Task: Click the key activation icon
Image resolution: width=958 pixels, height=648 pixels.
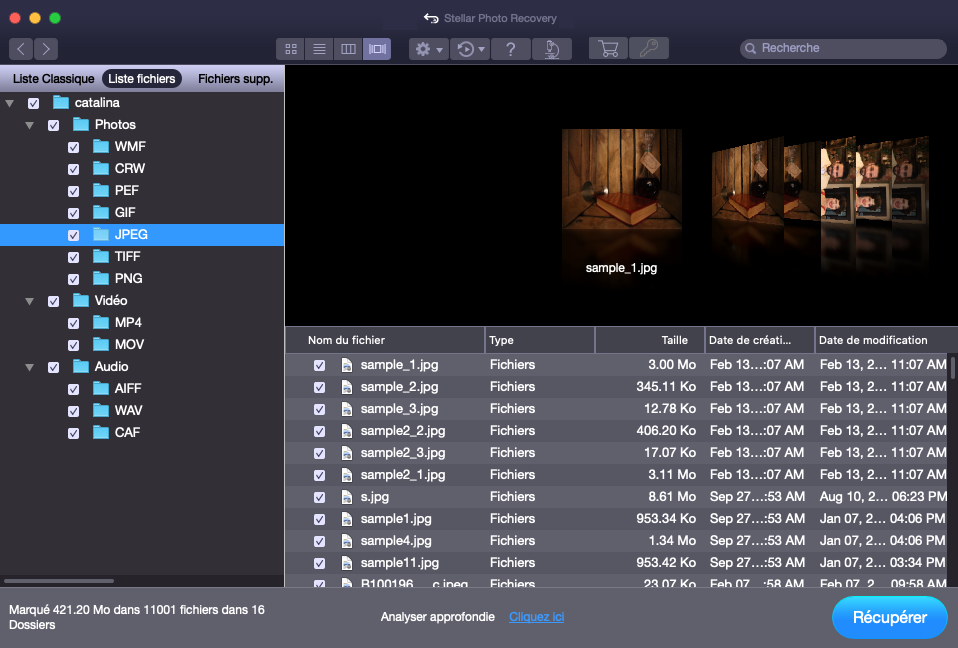Action: pyautogui.click(x=649, y=48)
